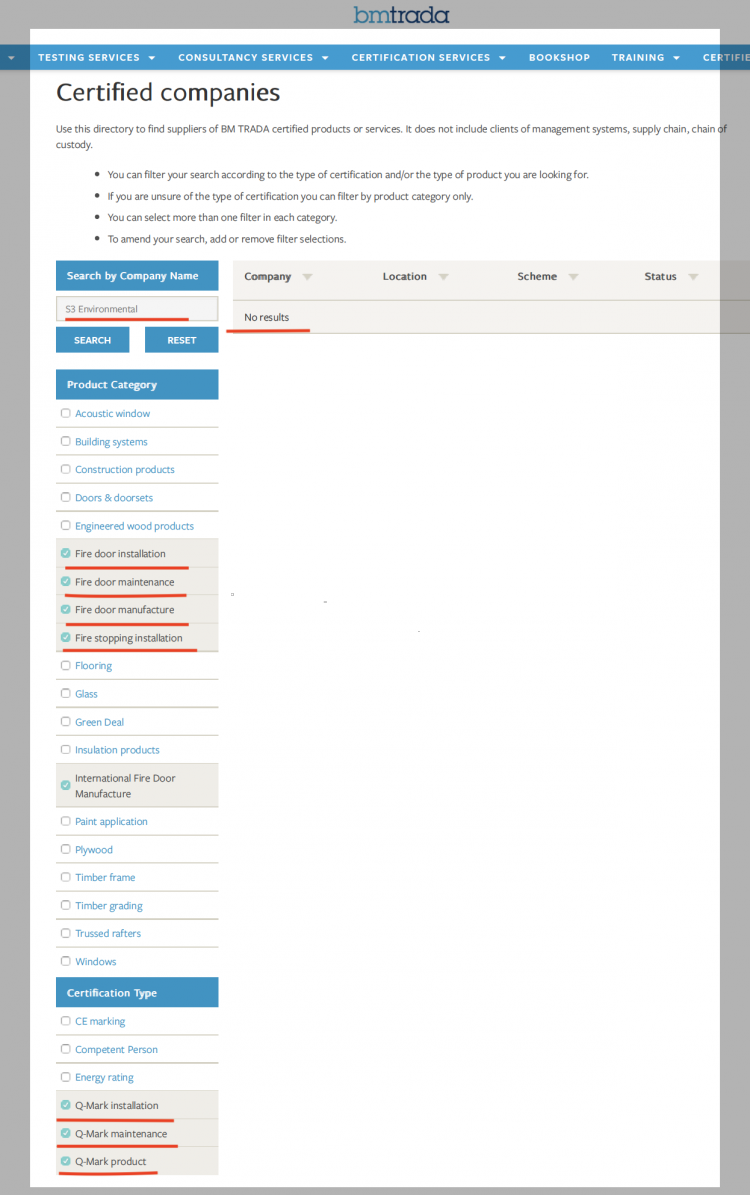Viewport: 750px width, 1195px height.
Task: Check the Plywood checkbox
Action: tap(66, 849)
